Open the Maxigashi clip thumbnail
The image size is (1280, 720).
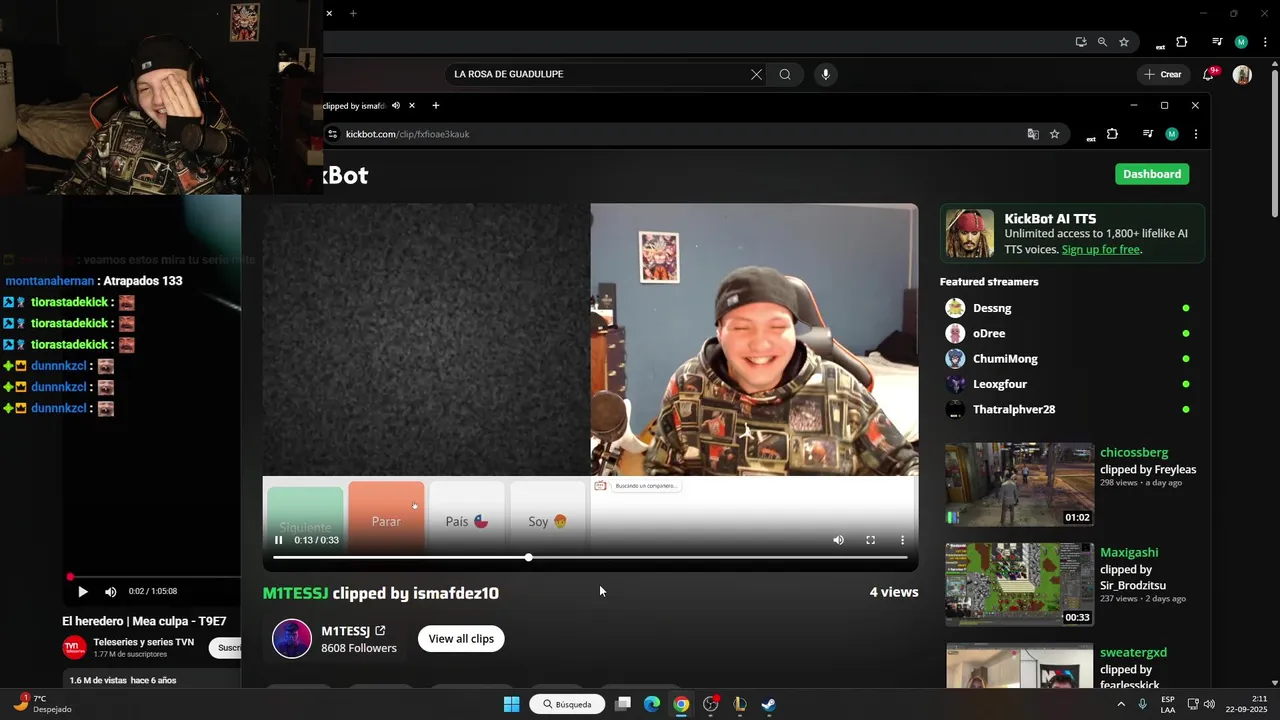tap(1019, 584)
